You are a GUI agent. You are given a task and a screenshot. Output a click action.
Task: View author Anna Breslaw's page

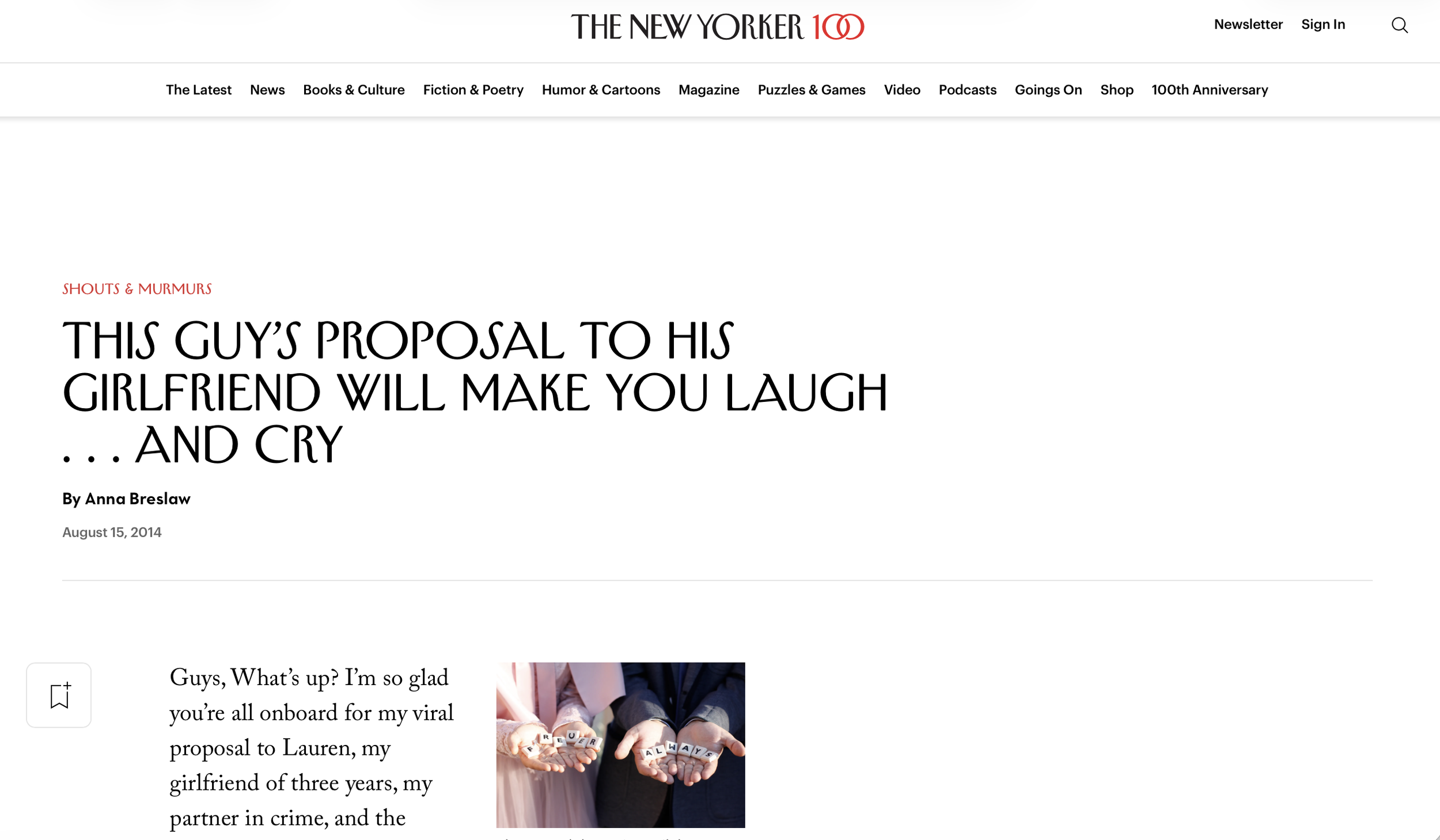click(x=138, y=499)
